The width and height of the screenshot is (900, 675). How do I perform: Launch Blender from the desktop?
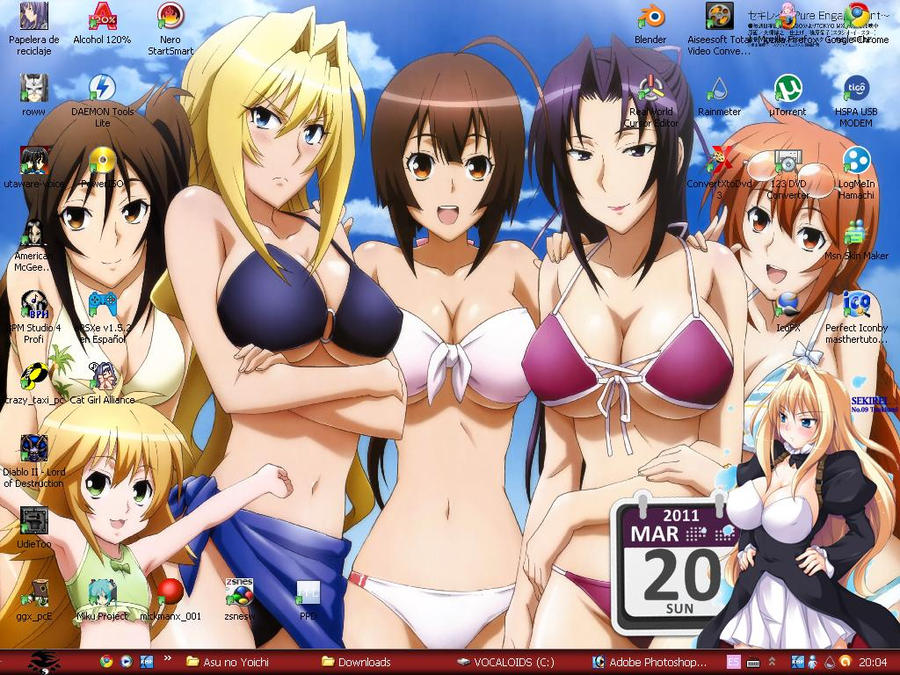click(x=650, y=24)
